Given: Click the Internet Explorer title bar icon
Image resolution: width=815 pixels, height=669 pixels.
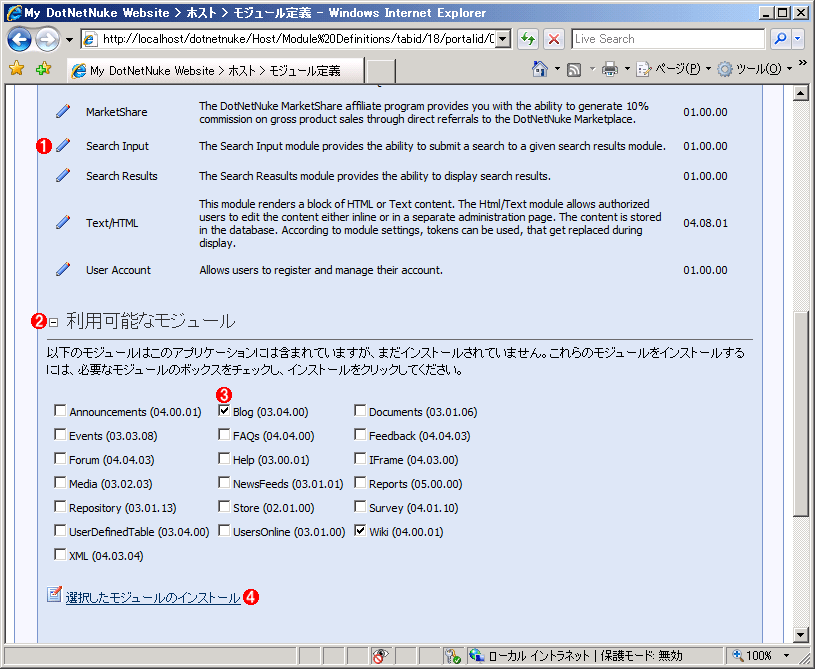Looking at the screenshot, I should click(x=14, y=12).
